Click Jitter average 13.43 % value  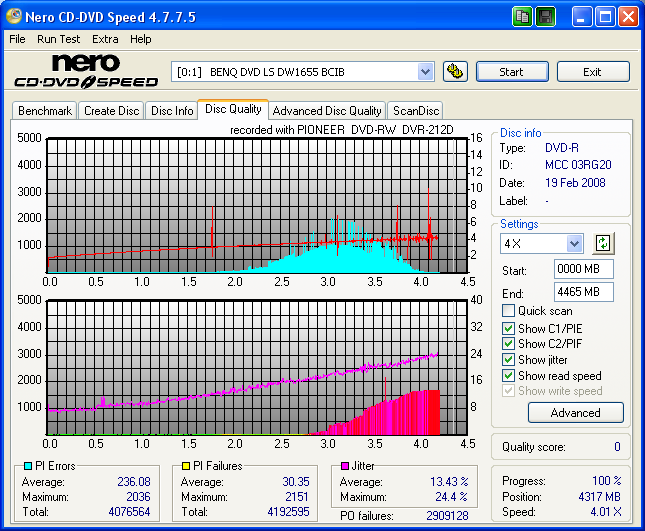click(449, 482)
